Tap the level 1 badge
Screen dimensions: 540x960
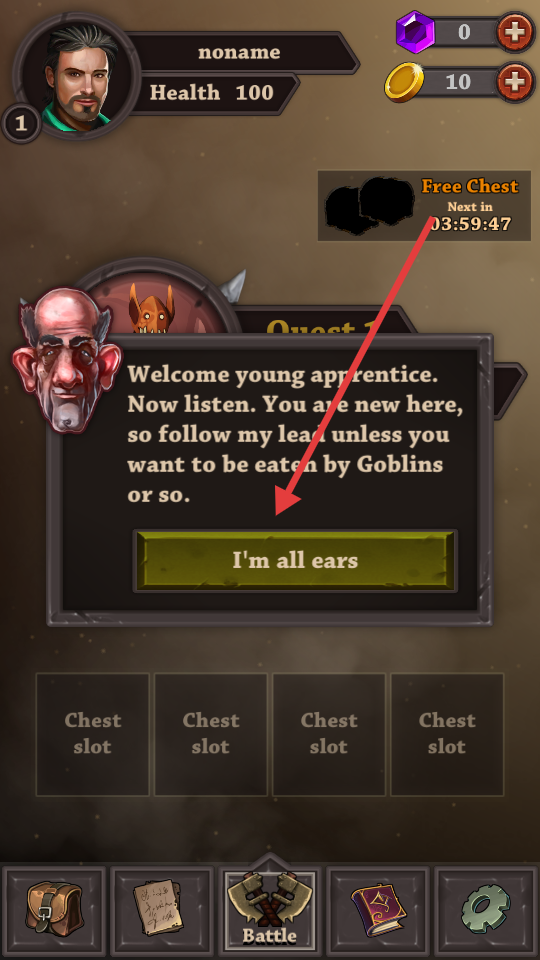pos(21,124)
